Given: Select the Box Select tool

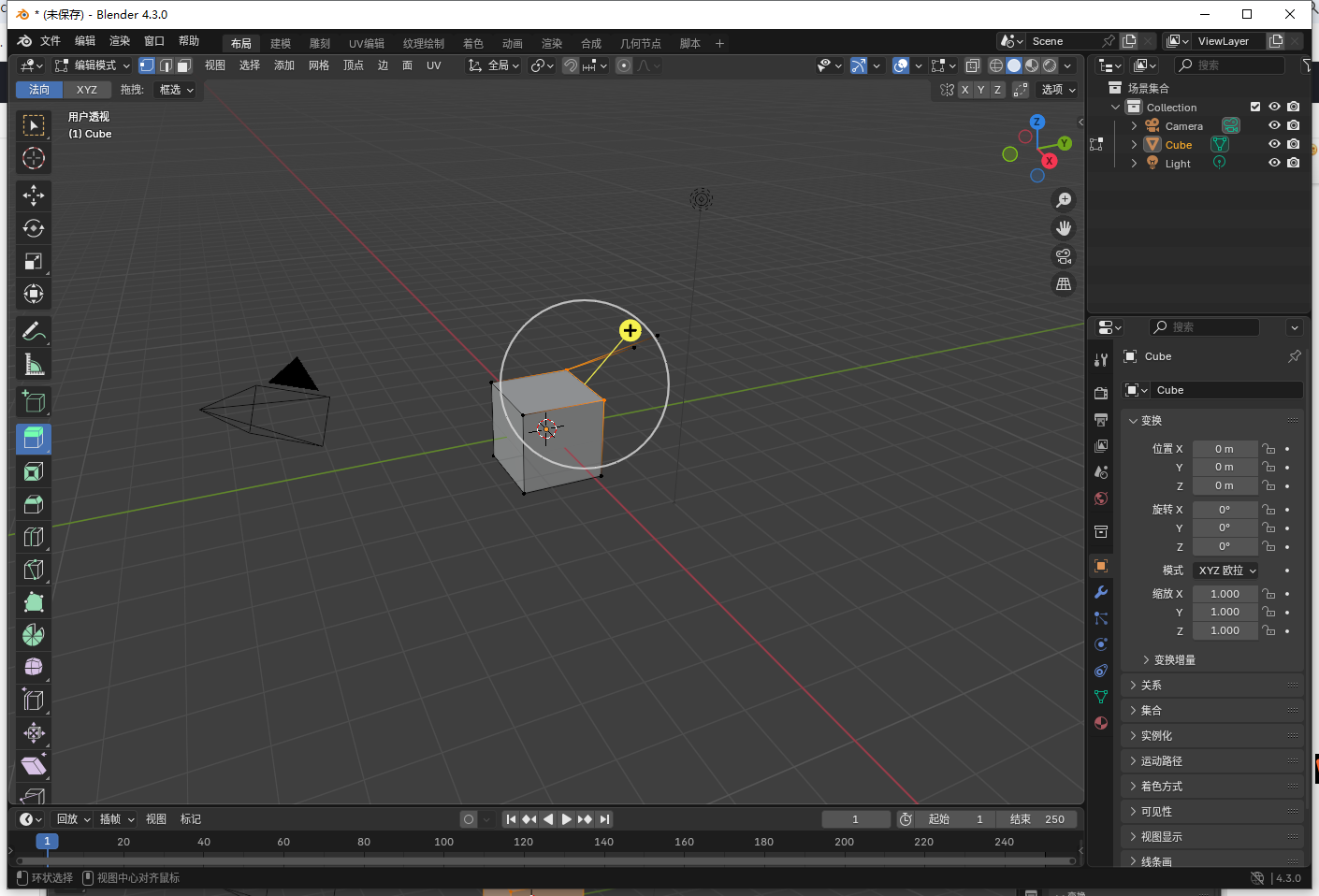Looking at the screenshot, I should tap(34, 125).
